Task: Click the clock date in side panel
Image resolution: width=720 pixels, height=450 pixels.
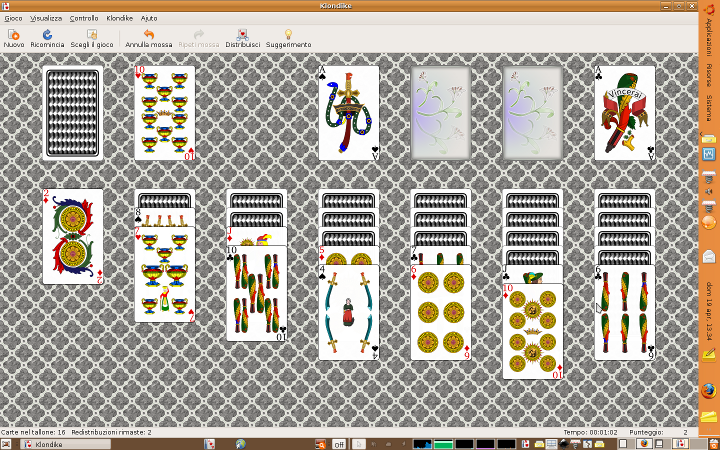Action: [x=709, y=311]
